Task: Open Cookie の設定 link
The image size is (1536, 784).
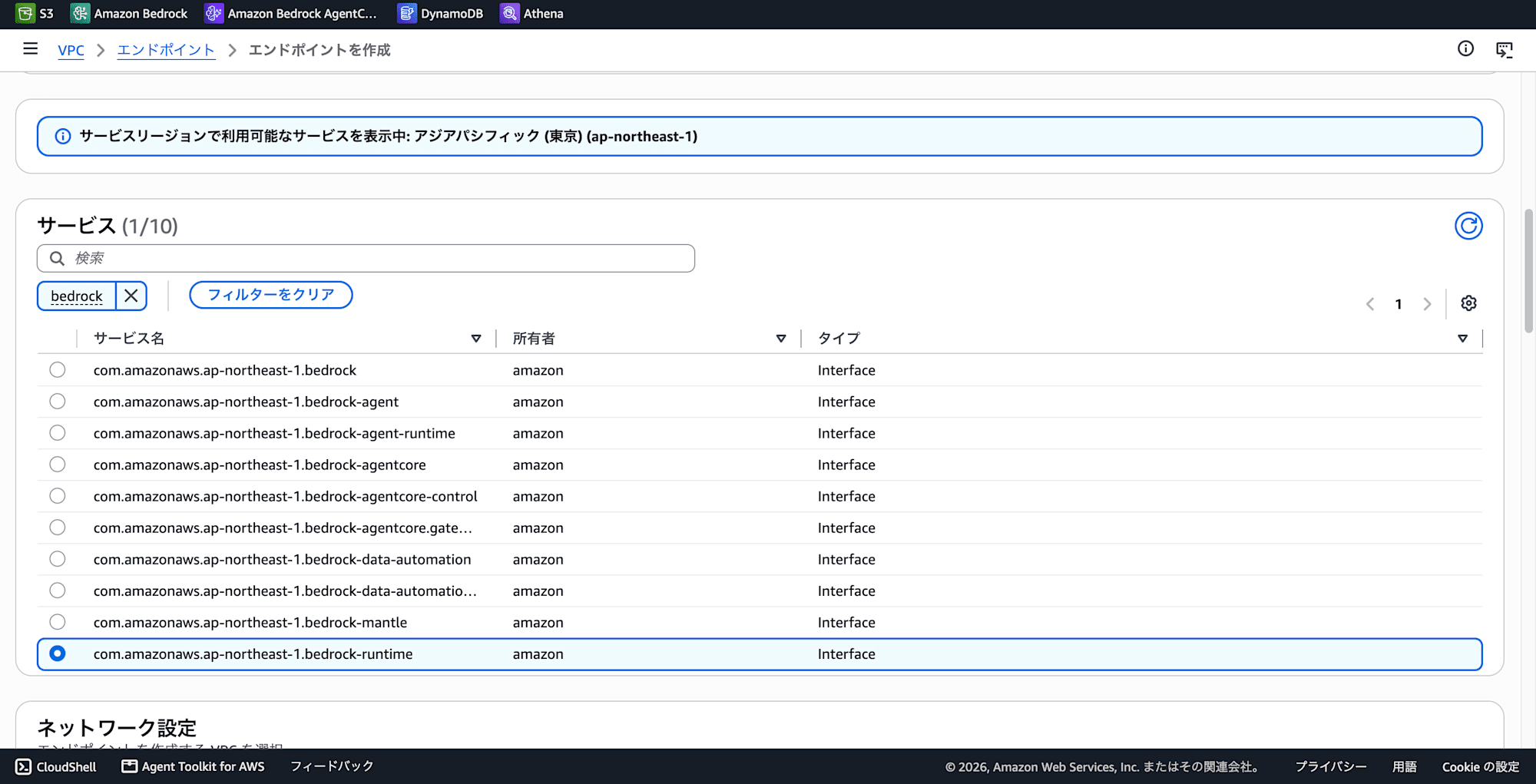Action: point(1481,766)
